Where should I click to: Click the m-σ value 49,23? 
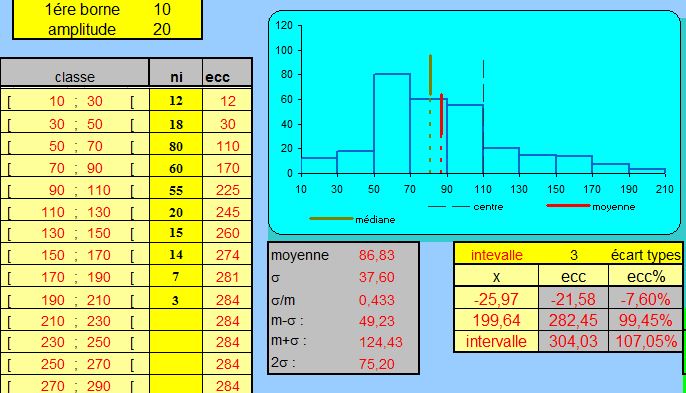click(x=377, y=321)
